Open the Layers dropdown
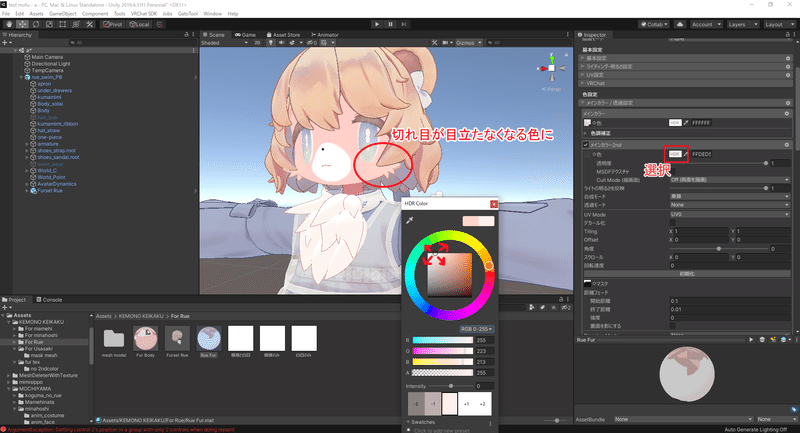The image size is (800, 433). click(742, 24)
